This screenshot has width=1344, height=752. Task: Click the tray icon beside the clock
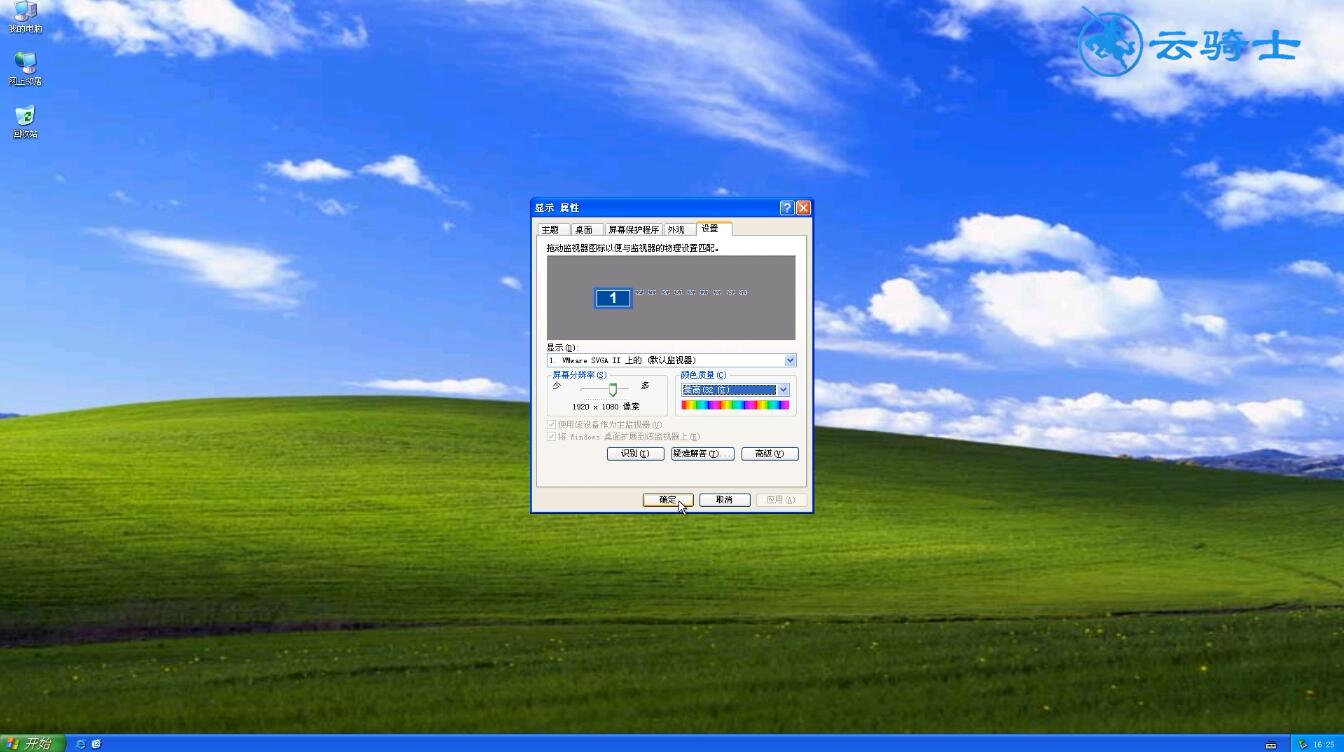pos(1302,744)
